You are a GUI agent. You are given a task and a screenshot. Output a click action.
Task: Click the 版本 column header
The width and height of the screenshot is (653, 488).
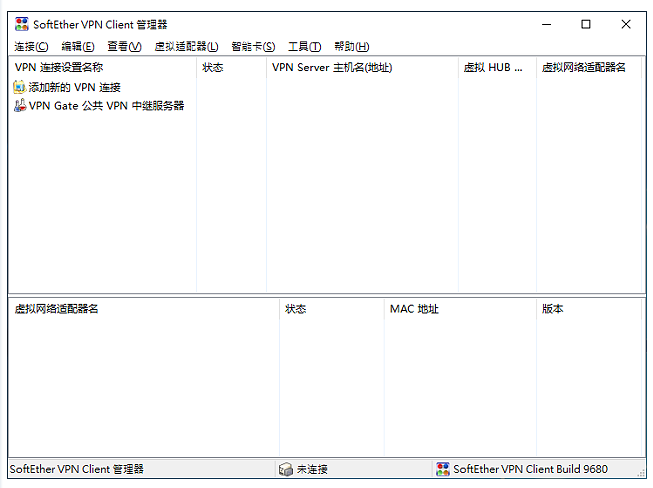[588, 309]
